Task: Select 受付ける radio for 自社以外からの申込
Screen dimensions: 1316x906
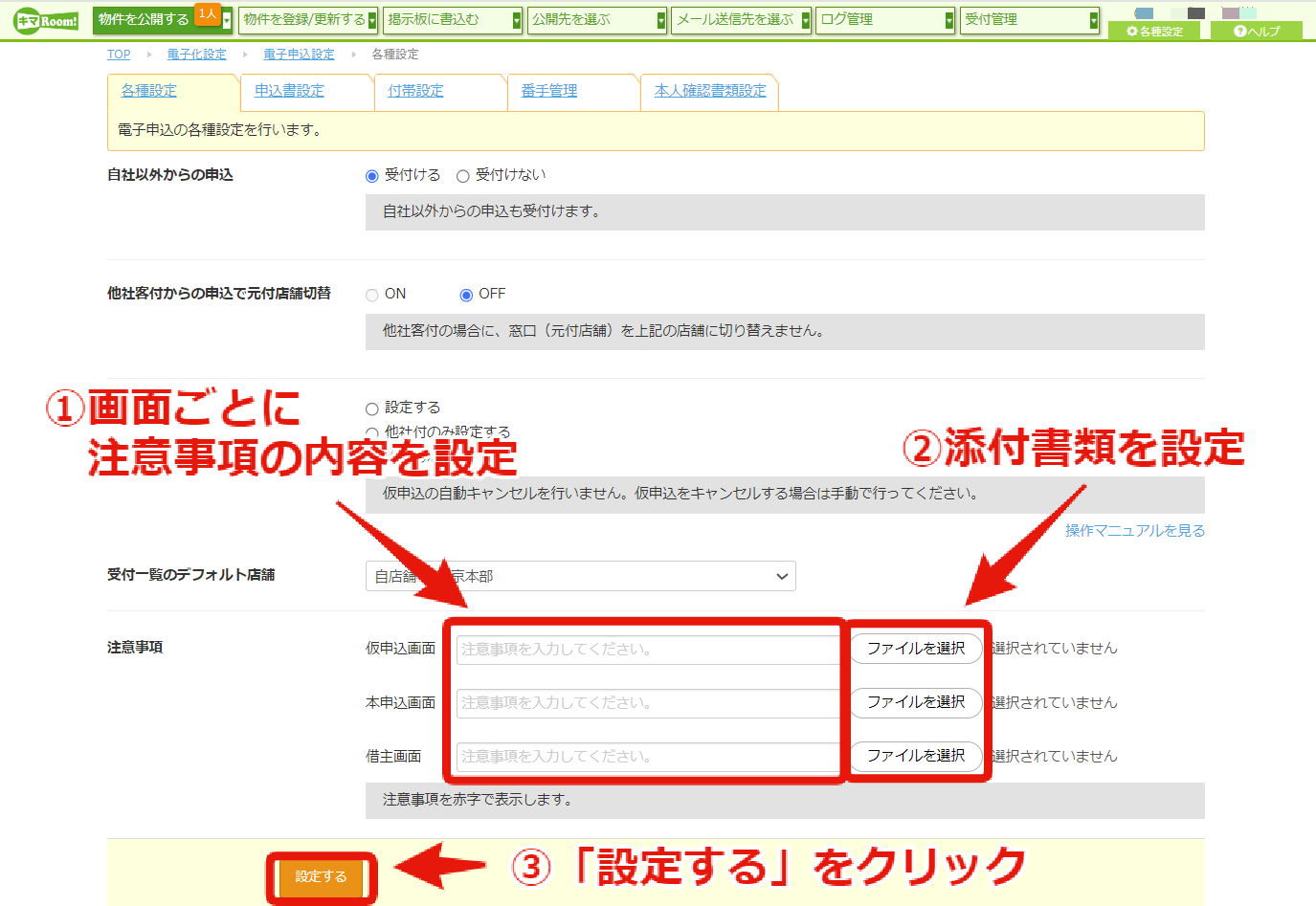Action: tap(372, 176)
